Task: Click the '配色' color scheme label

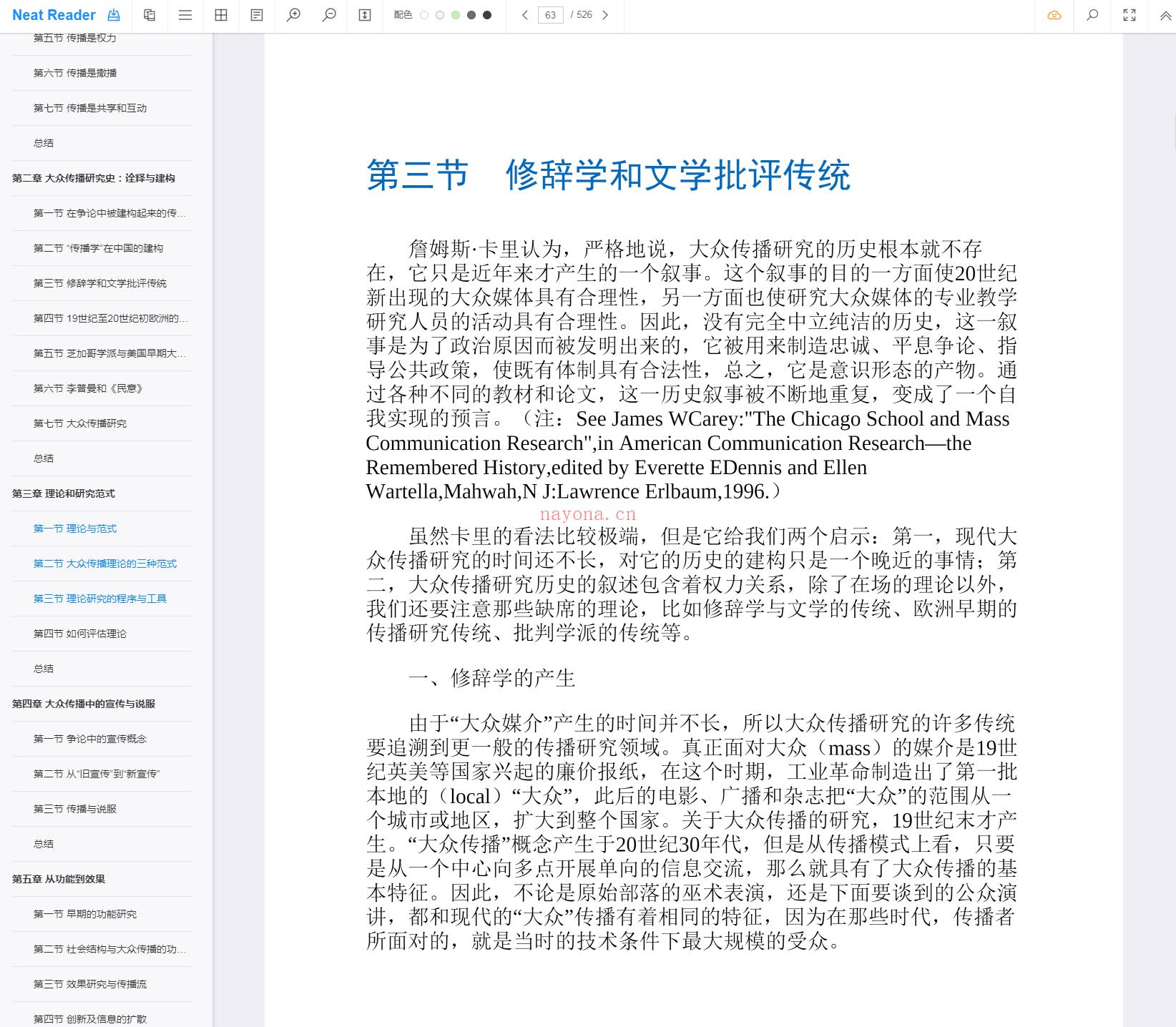Action: [403, 15]
